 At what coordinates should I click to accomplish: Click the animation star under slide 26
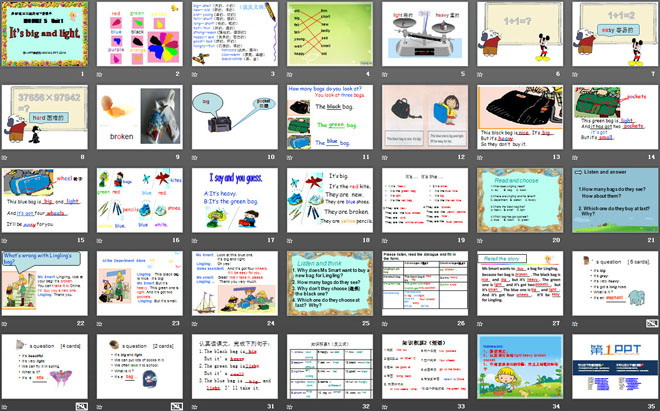(385, 324)
